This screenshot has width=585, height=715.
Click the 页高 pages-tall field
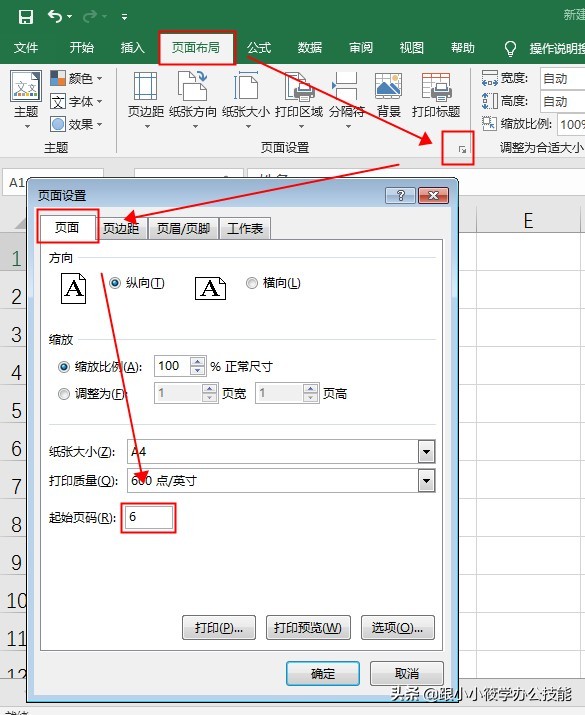pos(280,393)
